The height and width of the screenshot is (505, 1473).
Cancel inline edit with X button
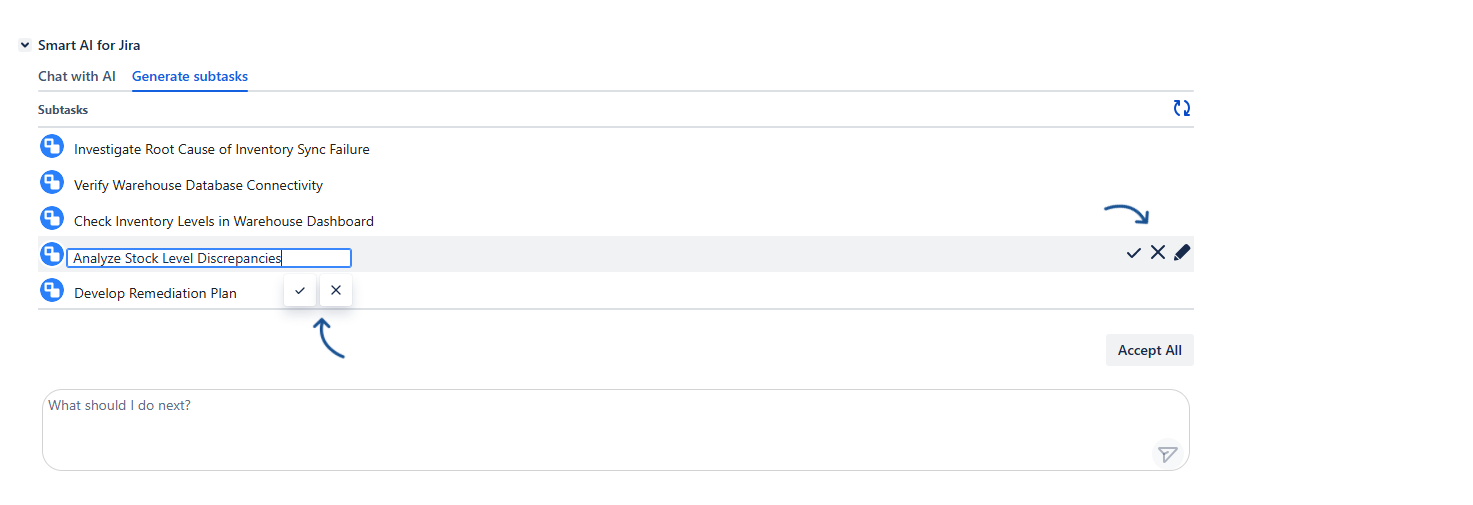tap(336, 291)
